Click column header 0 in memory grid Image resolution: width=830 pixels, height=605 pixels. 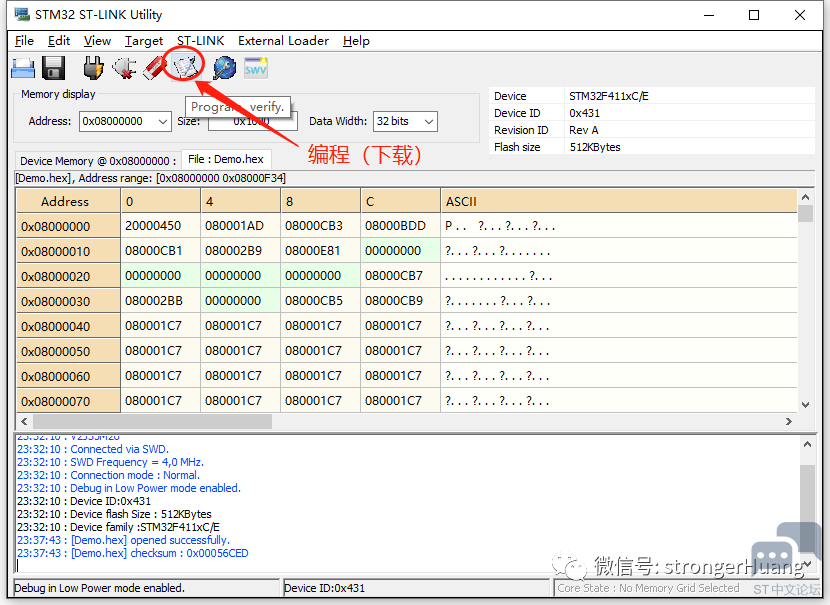(x=160, y=202)
